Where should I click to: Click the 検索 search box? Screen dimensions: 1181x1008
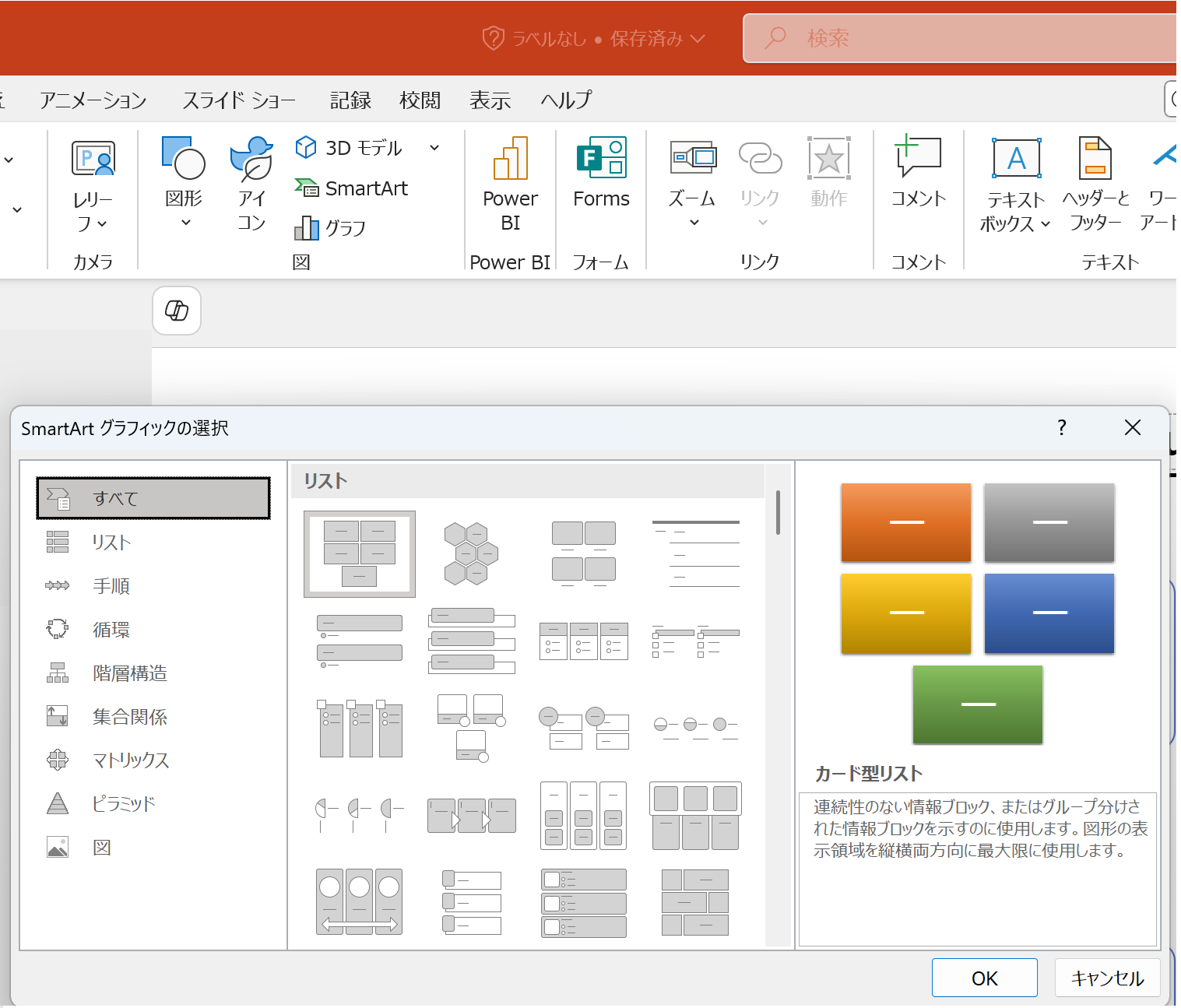[959, 38]
